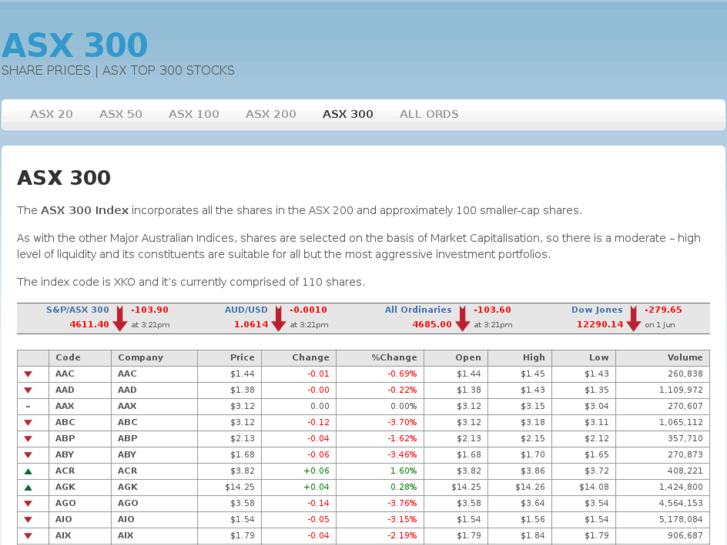727x545 pixels.
Task: Click the red down arrow beside Dow Jones
Action: tap(633, 319)
